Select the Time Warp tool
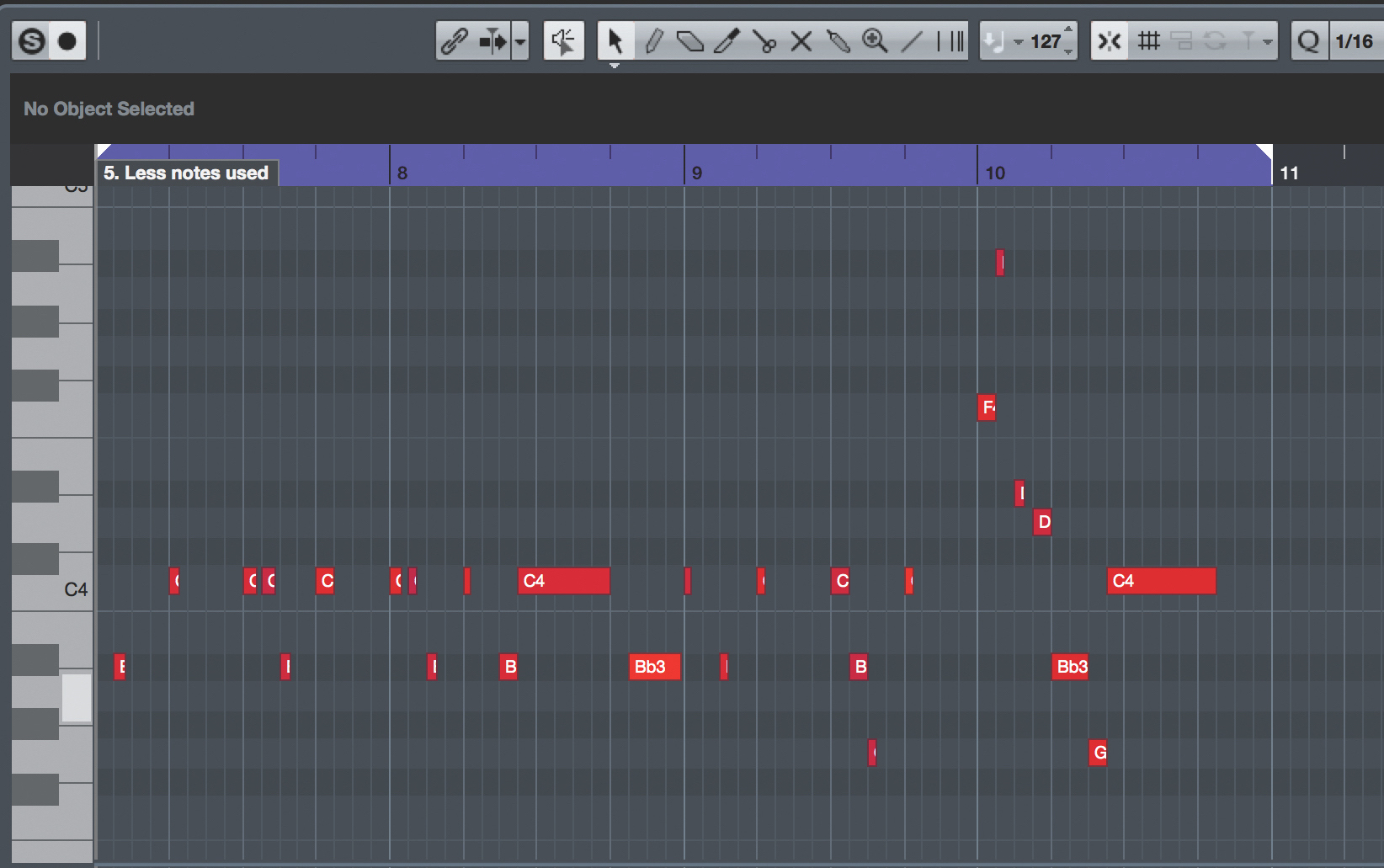The height and width of the screenshot is (868, 1384). tap(950, 40)
